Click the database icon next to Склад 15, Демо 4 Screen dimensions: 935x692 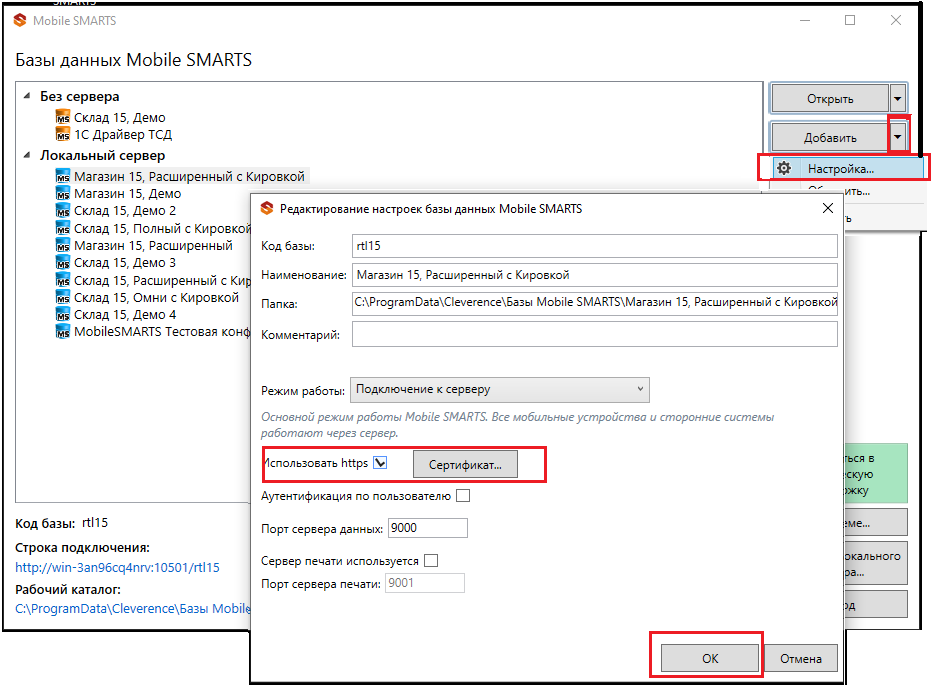63,314
